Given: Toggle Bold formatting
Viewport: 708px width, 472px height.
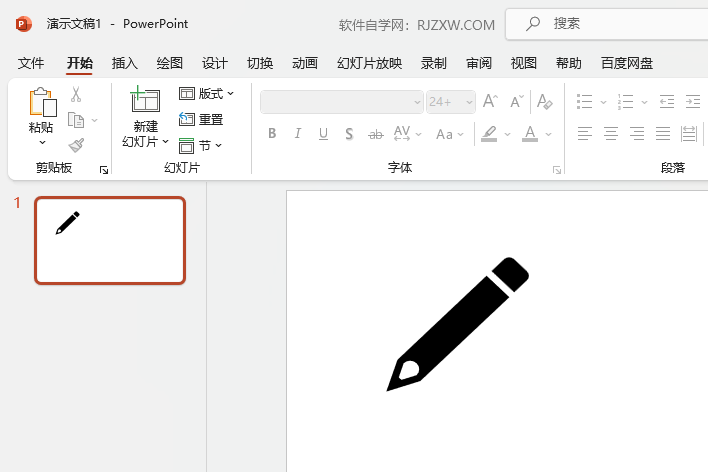Looking at the screenshot, I should click(272, 134).
